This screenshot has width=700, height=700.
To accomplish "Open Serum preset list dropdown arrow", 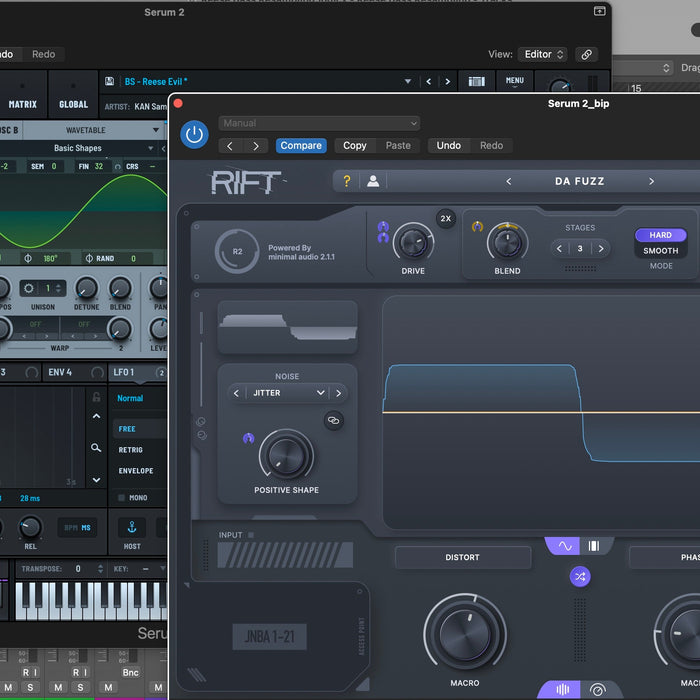I will point(408,81).
